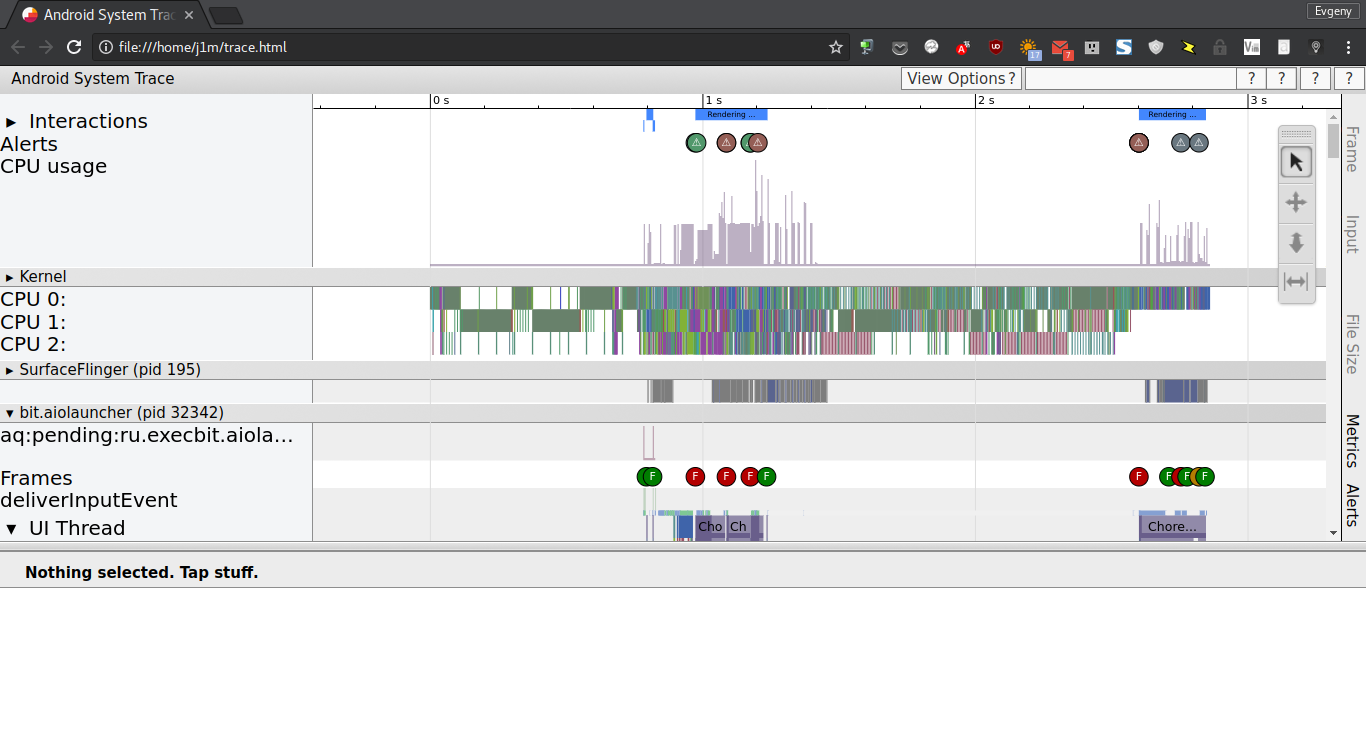Select the Android System Trace browser tab
Screen dimensions: 1366x746
[108, 15]
